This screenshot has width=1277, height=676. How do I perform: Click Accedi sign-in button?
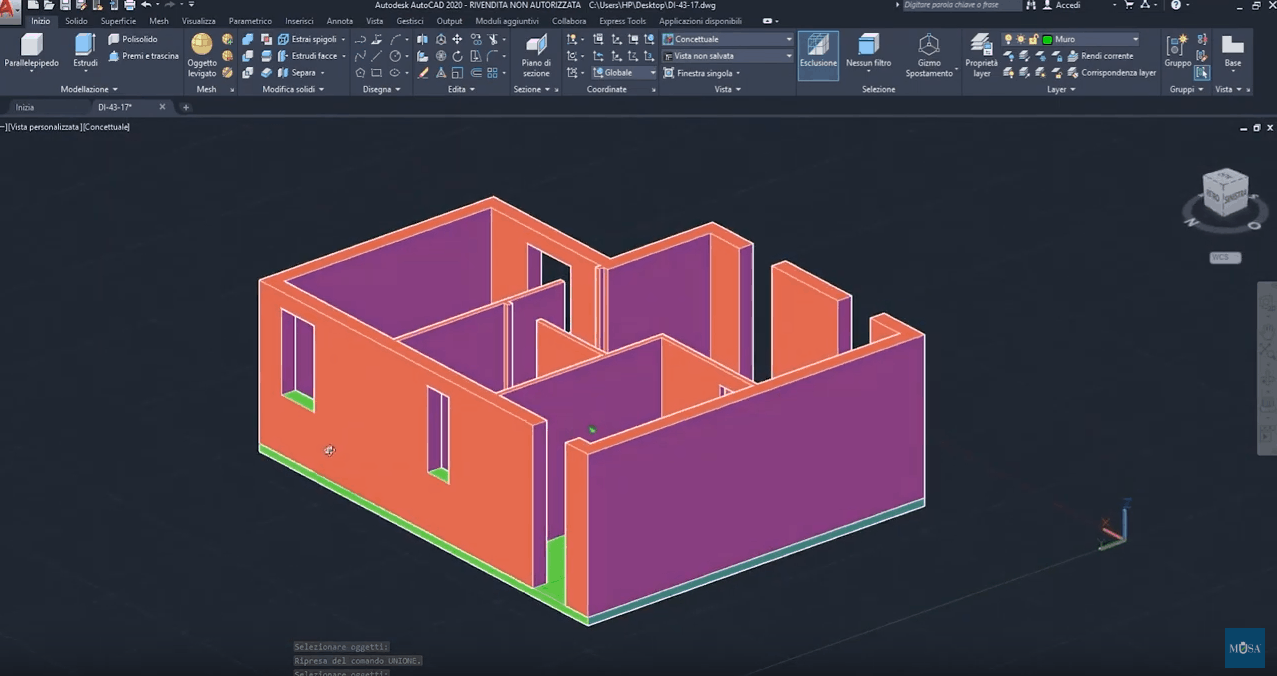pos(1061,5)
